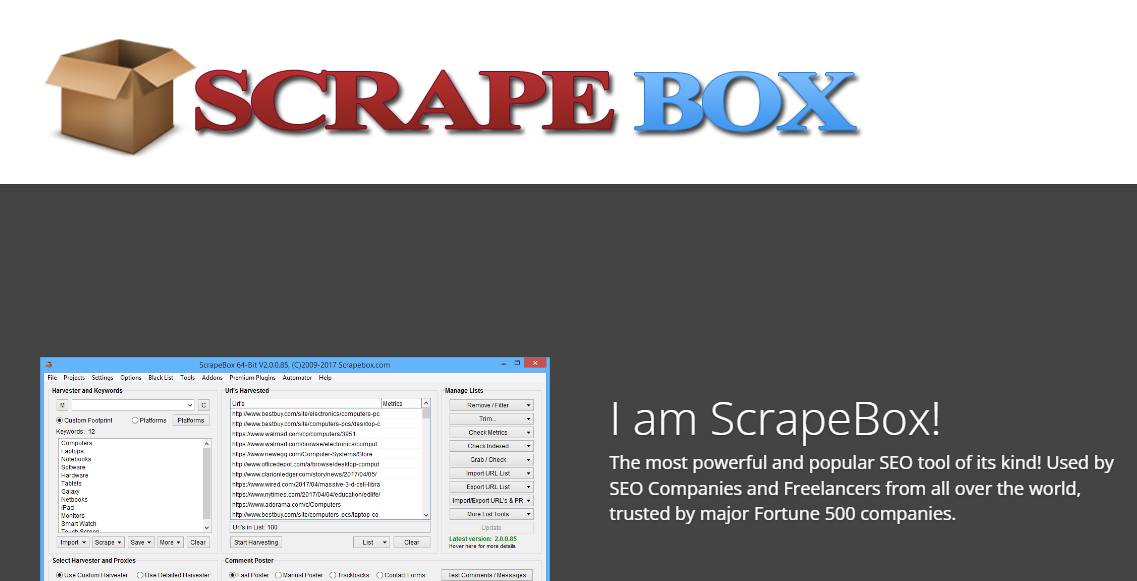Select the Computers keyword
1137x581 pixels.
click(77, 443)
